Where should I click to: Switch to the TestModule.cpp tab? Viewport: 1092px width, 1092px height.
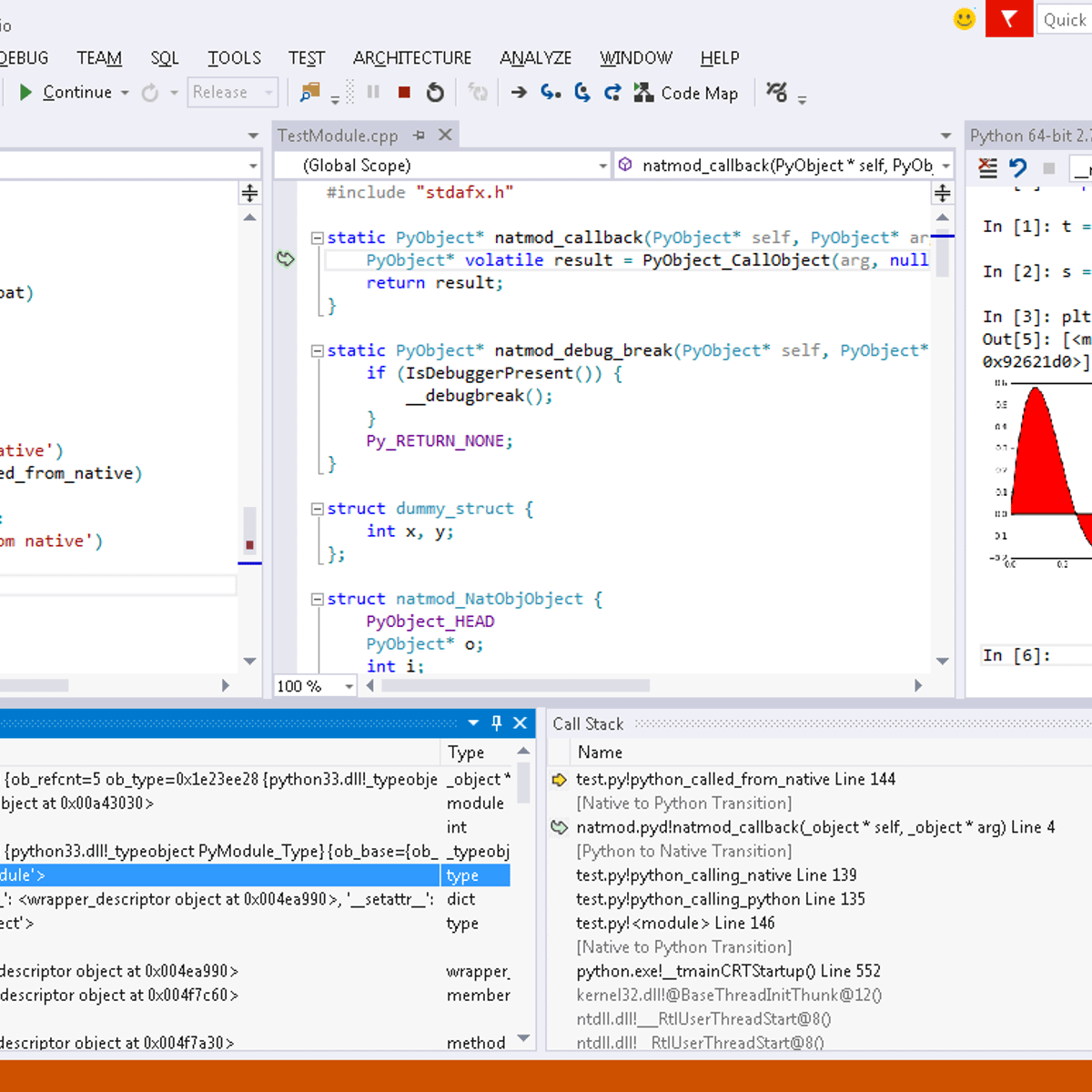tap(337, 135)
